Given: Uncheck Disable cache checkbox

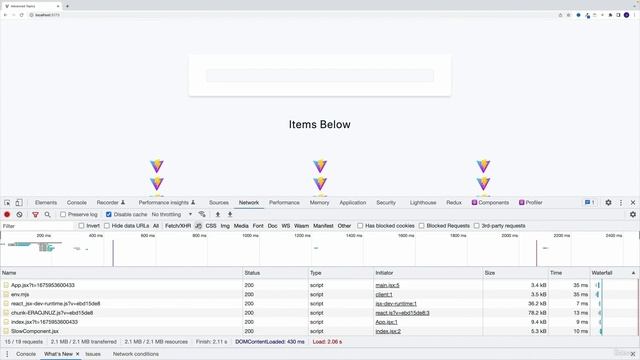Looking at the screenshot, I should 109,214.
